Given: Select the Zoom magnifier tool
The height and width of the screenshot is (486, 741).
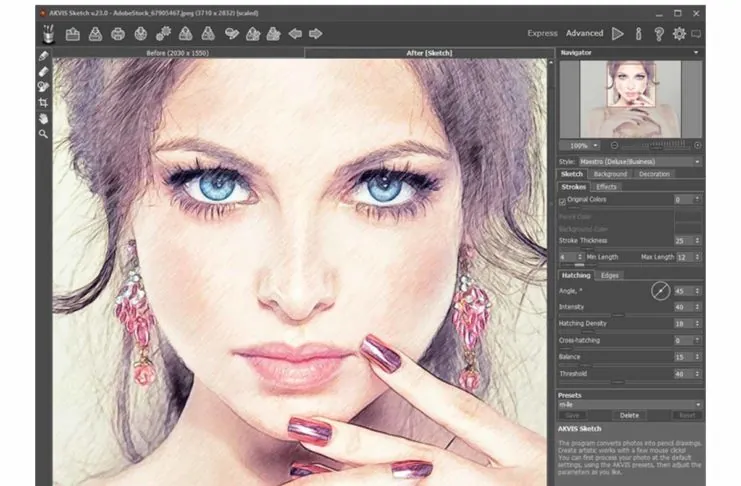Looking at the screenshot, I should pyautogui.click(x=43, y=133).
